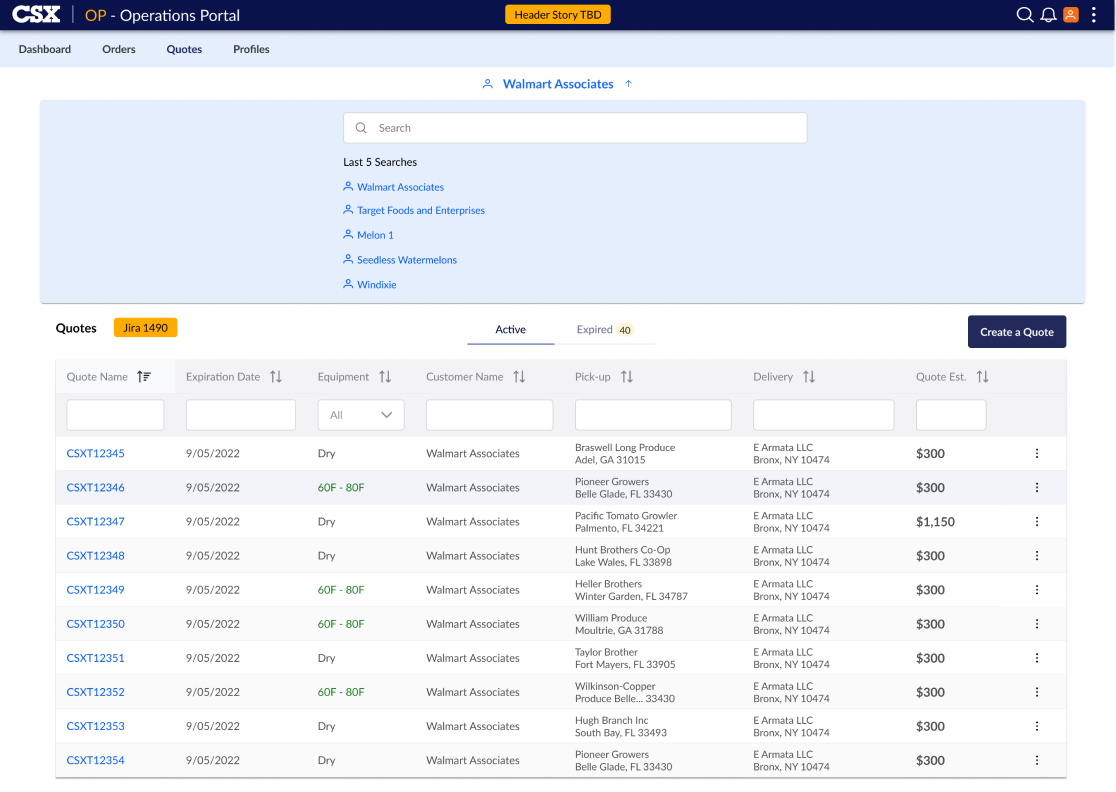The width and height of the screenshot is (1116, 792).
Task: Open row actions menu for CSXT12347
Action: pos(1037,522)
